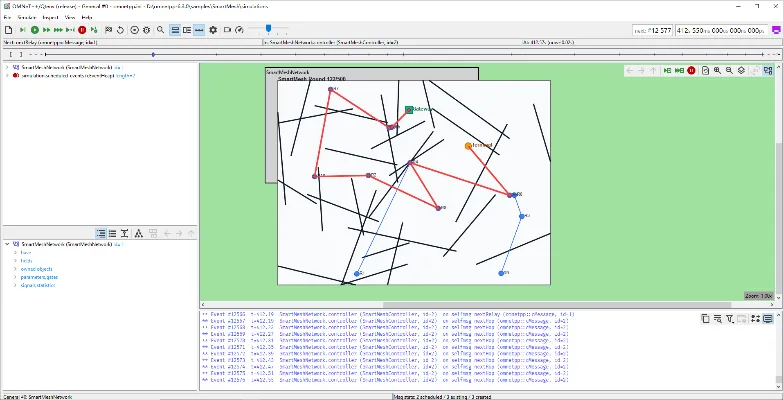Image resolution: width=783 pixels, height=400 pixels.
Task: Toggle video recording camera icon
Action: [227, 30]
